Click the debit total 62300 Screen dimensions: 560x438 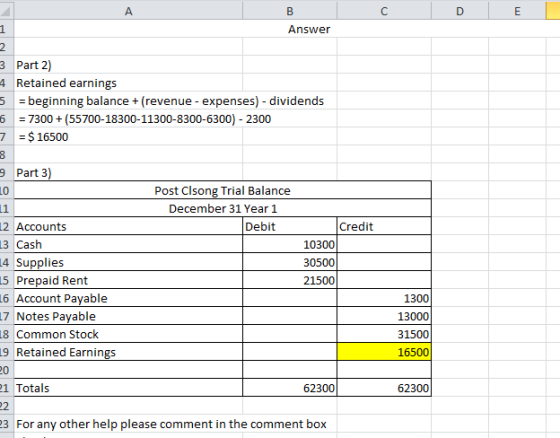290,388
